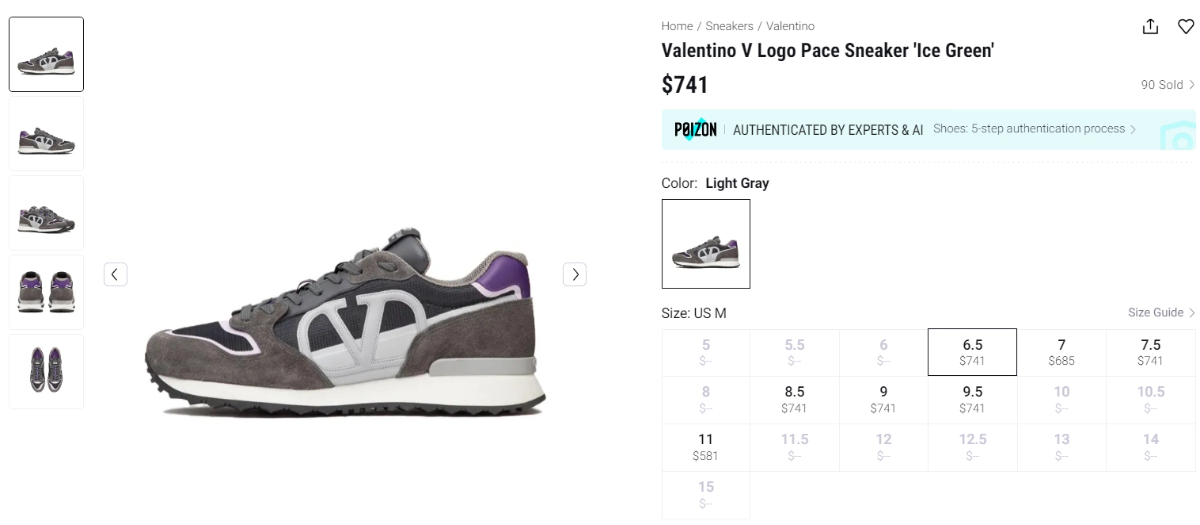The height and width of the screenshot is (525, 1200).
Task: Go to Home breadcrumb
Action: point(677,26)
